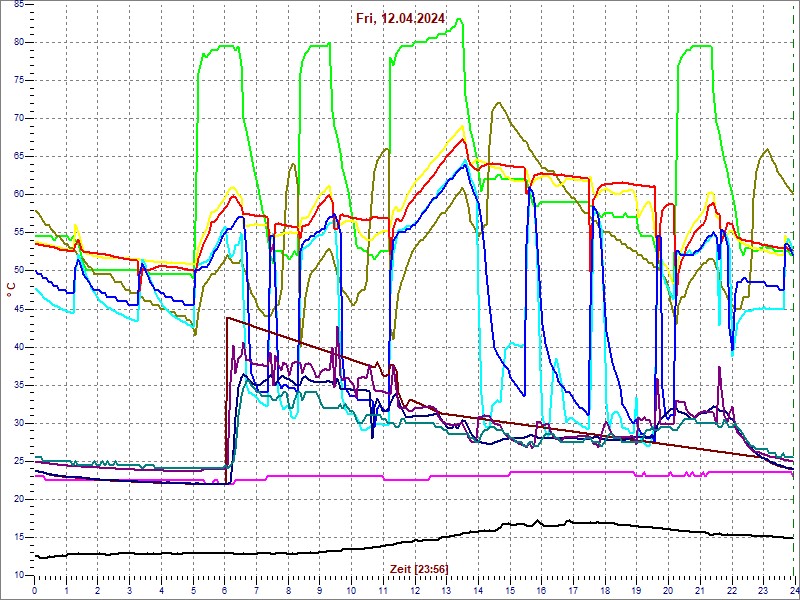800x600 pixels.
Task: Click hour 4 on the time axis
Action: 161,590
